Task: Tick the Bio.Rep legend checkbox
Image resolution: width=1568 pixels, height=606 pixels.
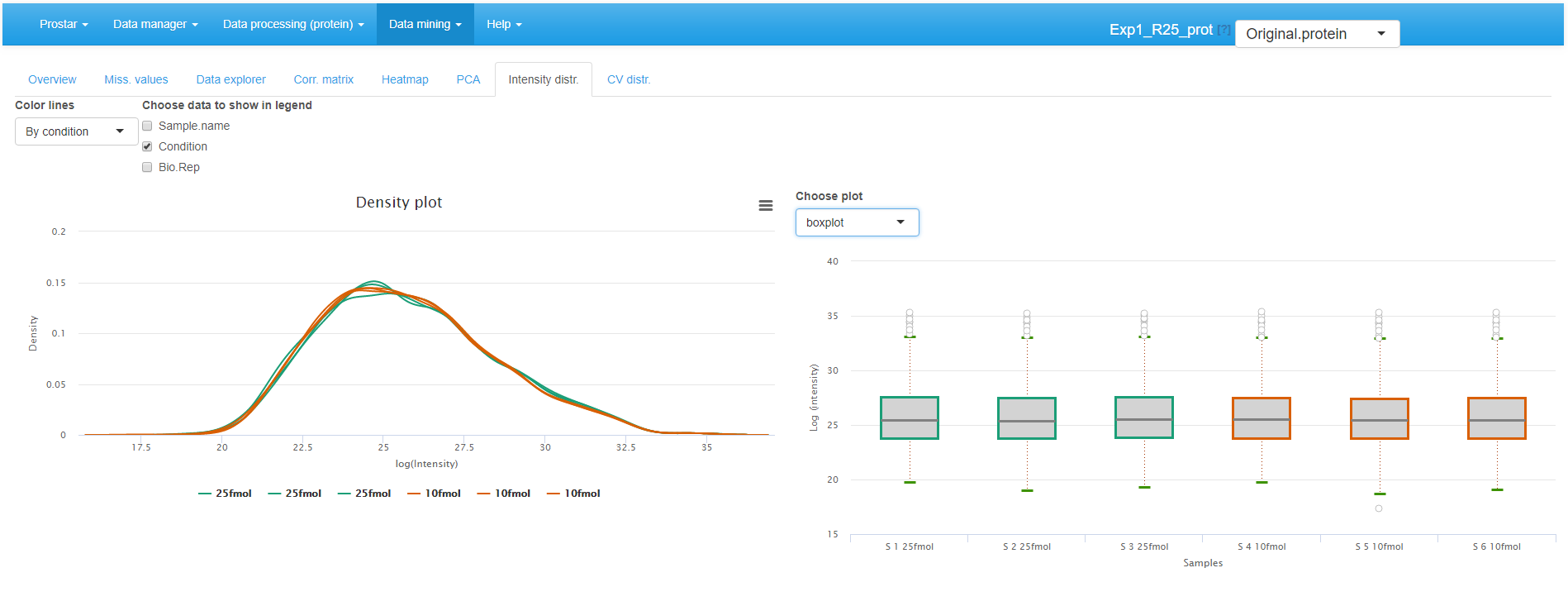Action: [x=147, y=168]
